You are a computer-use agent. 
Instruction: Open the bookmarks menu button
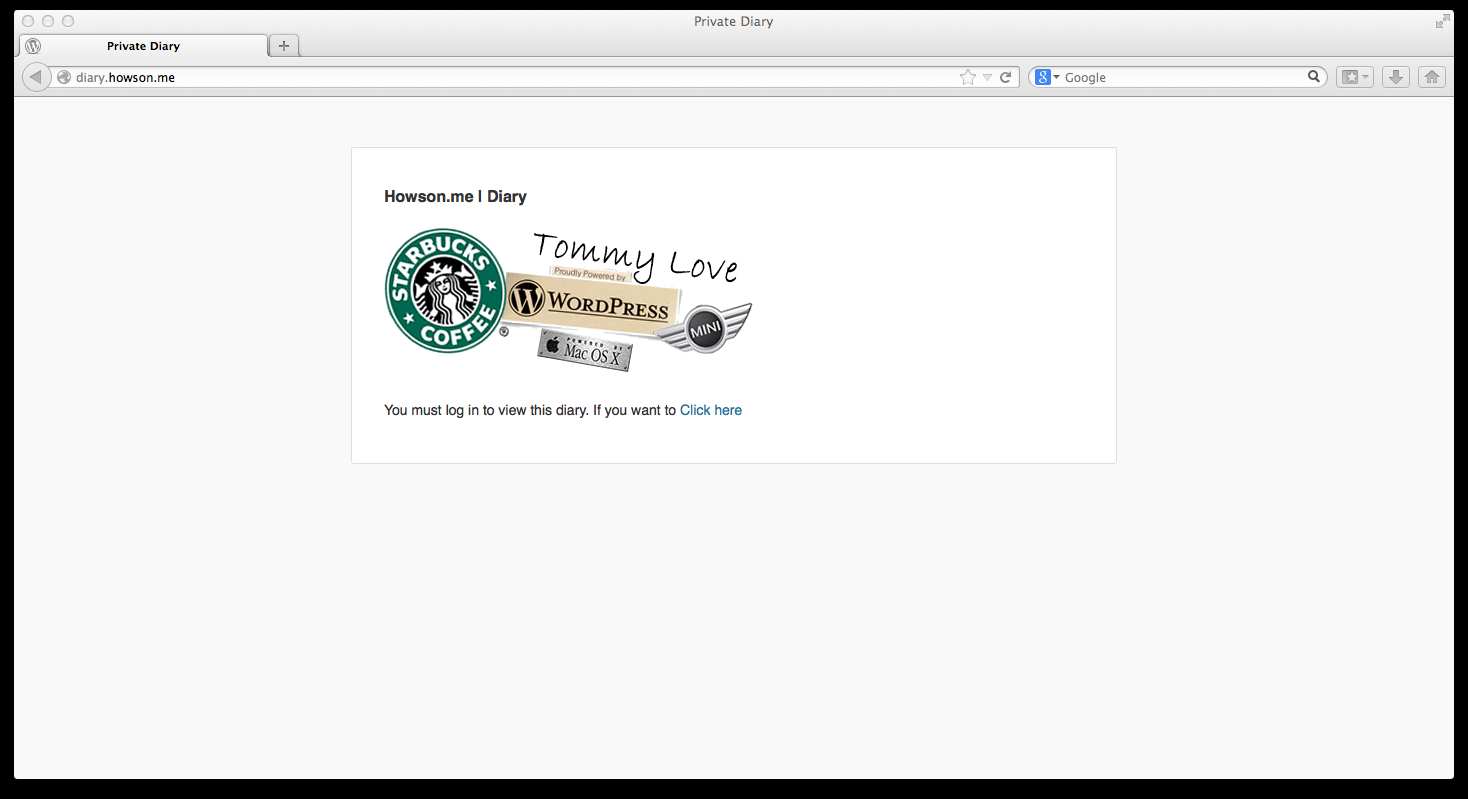click(1355, 77)
